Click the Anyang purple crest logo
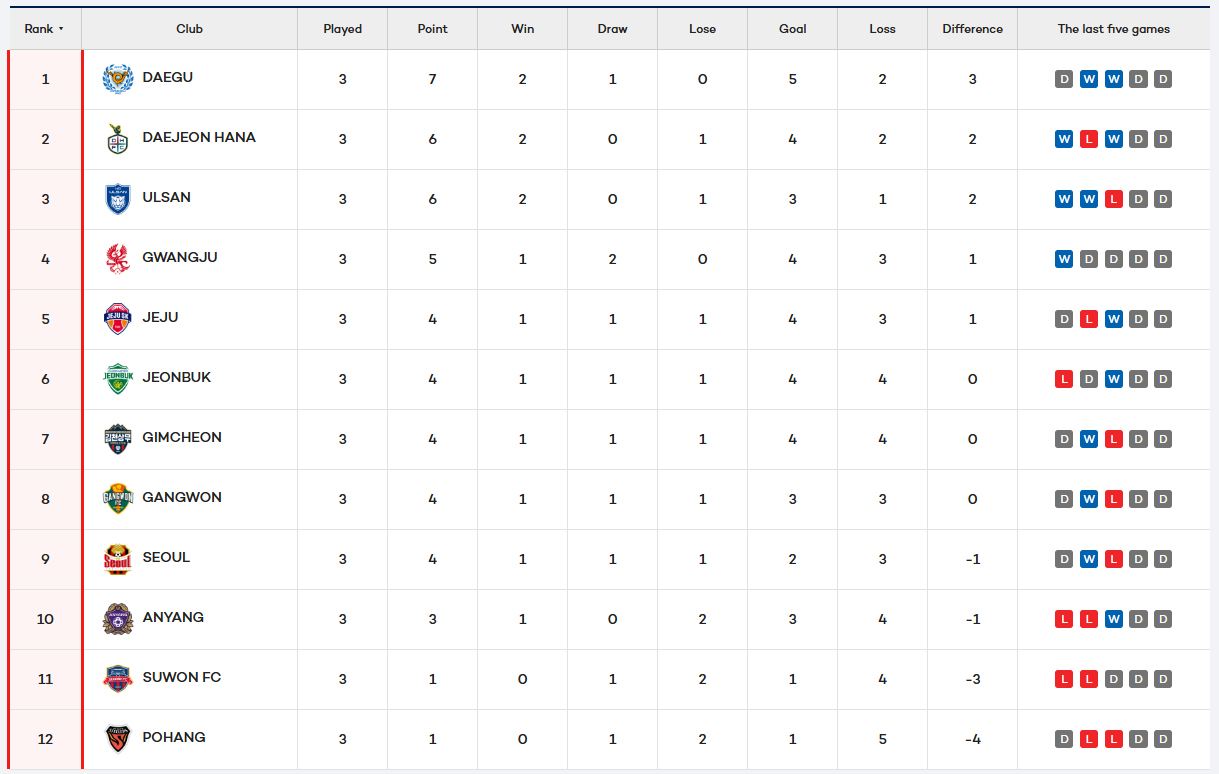 point(118,619)
